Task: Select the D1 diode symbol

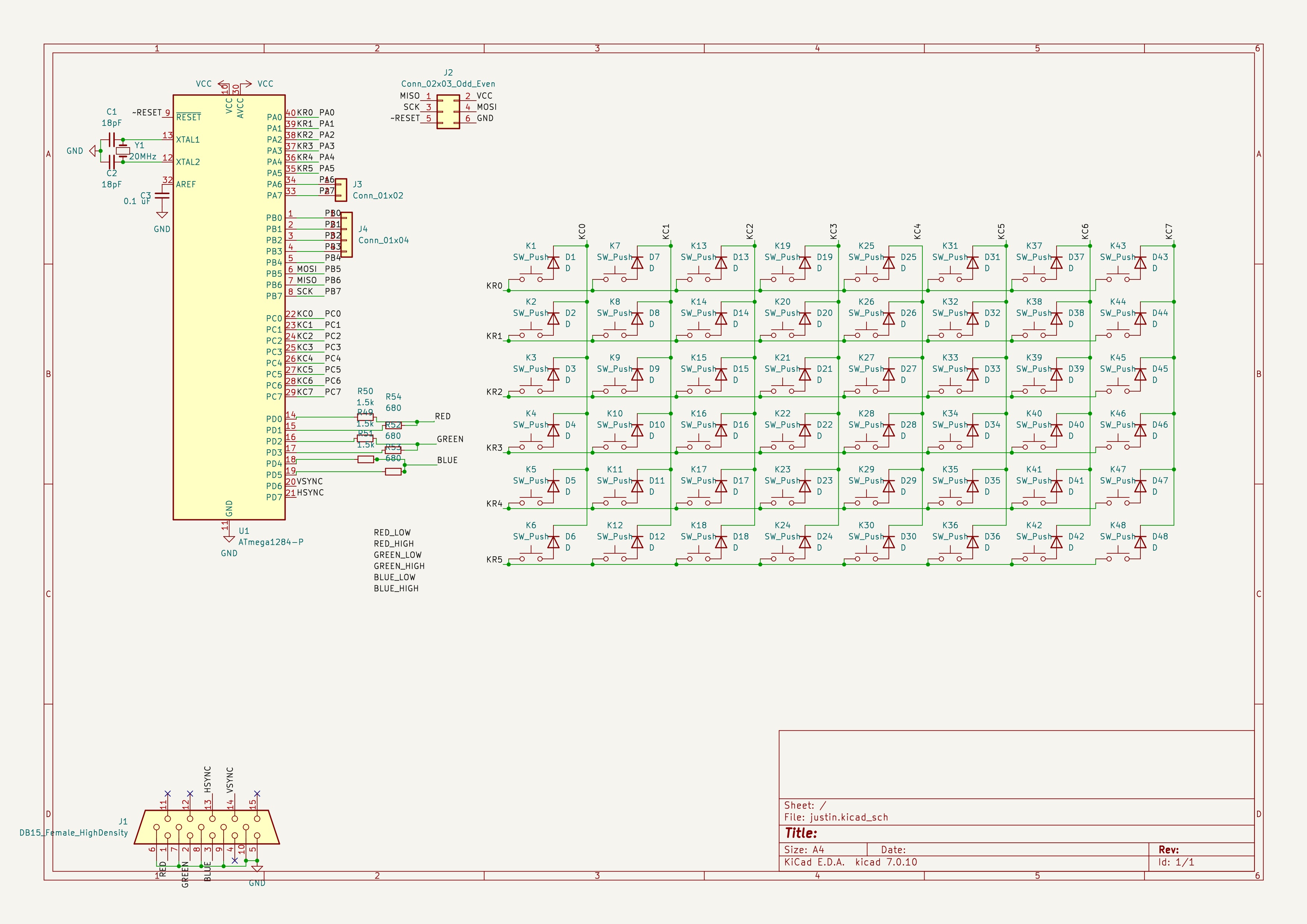Action: [553, 262]
